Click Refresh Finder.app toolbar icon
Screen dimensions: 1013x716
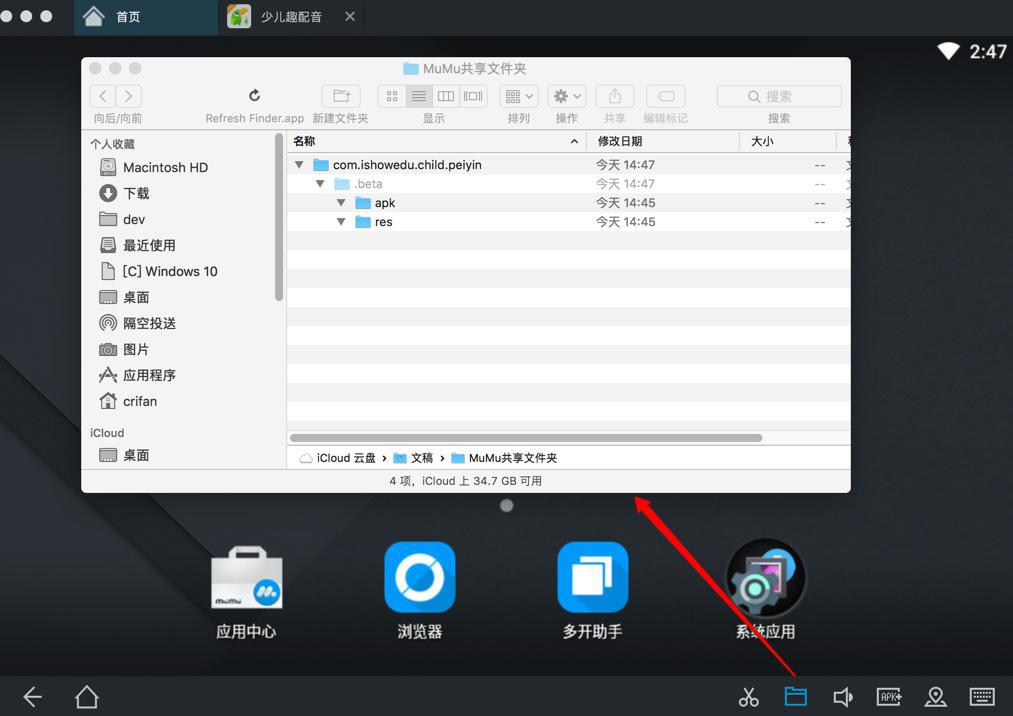click(x=255, y=96)
